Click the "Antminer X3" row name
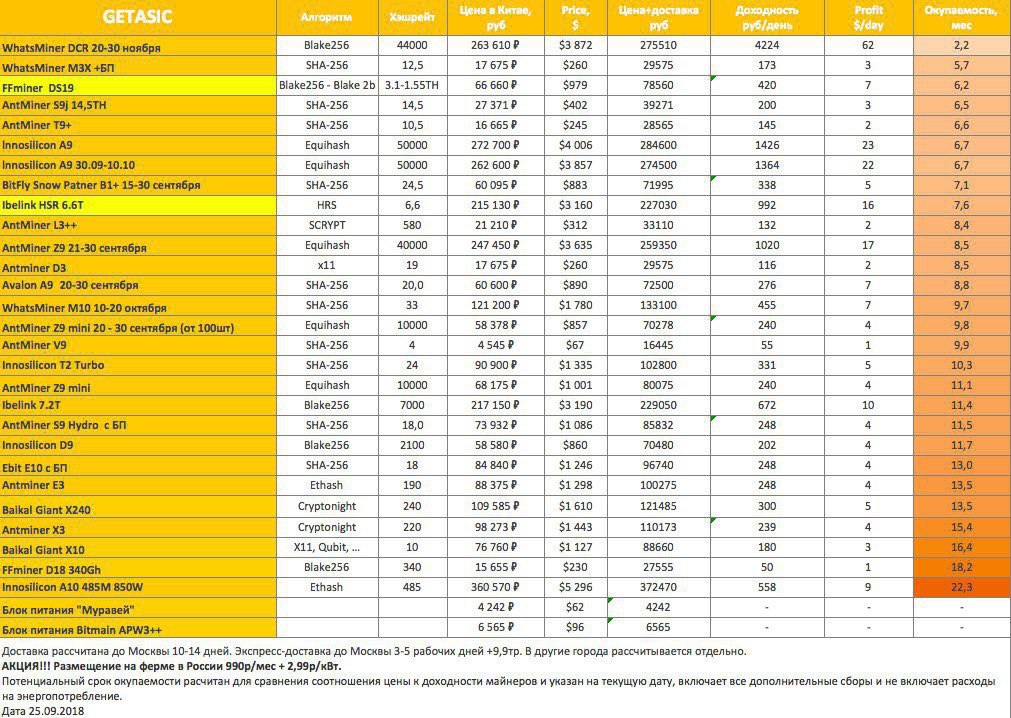 pos(138,527)
